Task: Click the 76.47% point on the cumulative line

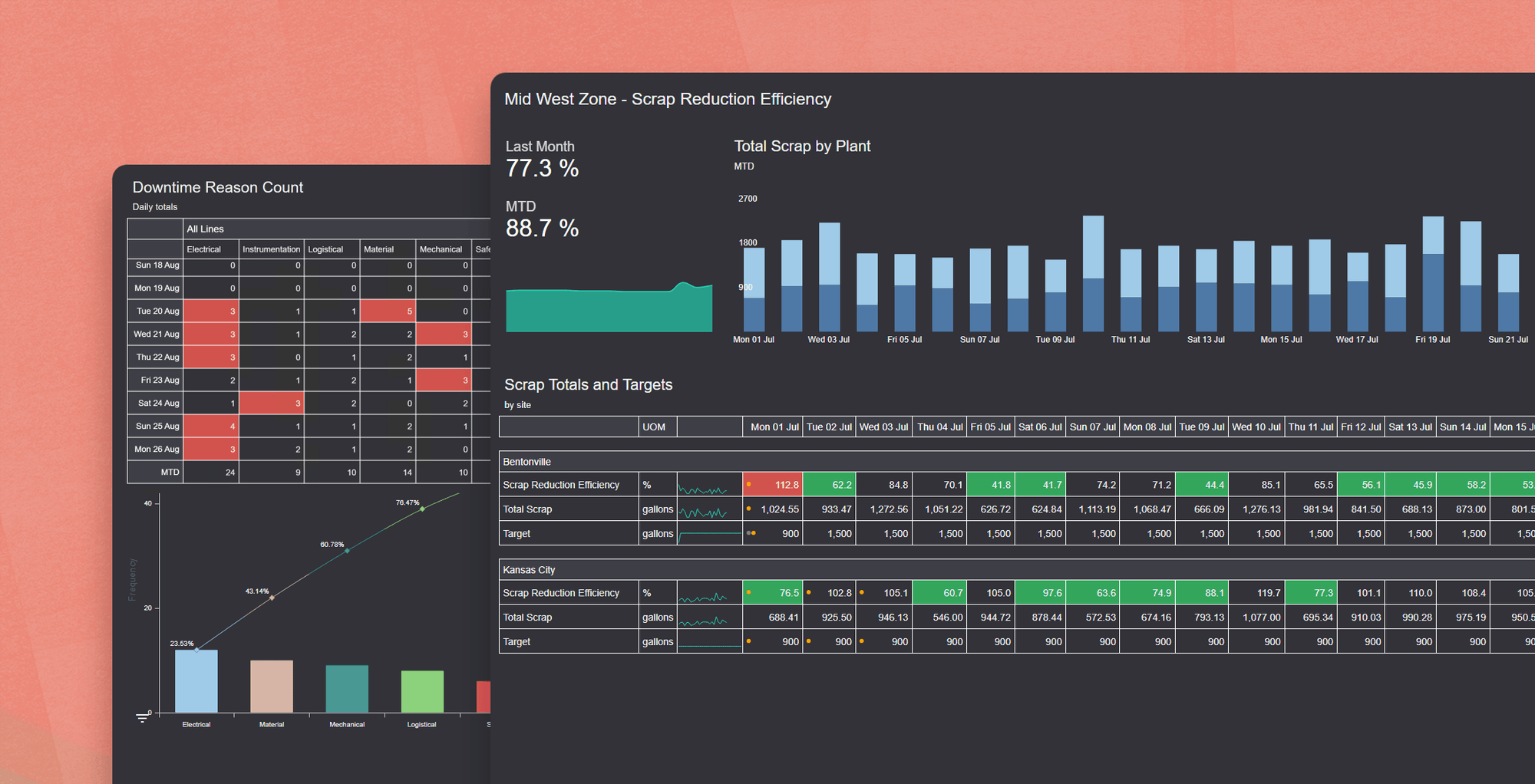Action: (423, 509)
